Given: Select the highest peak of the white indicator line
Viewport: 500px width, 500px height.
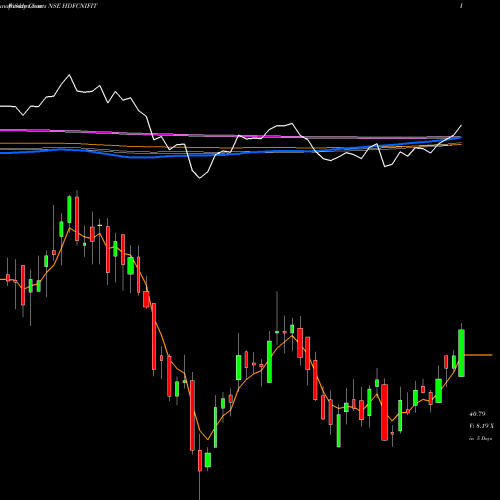Looking at the screenshot, I should [69, 75].
